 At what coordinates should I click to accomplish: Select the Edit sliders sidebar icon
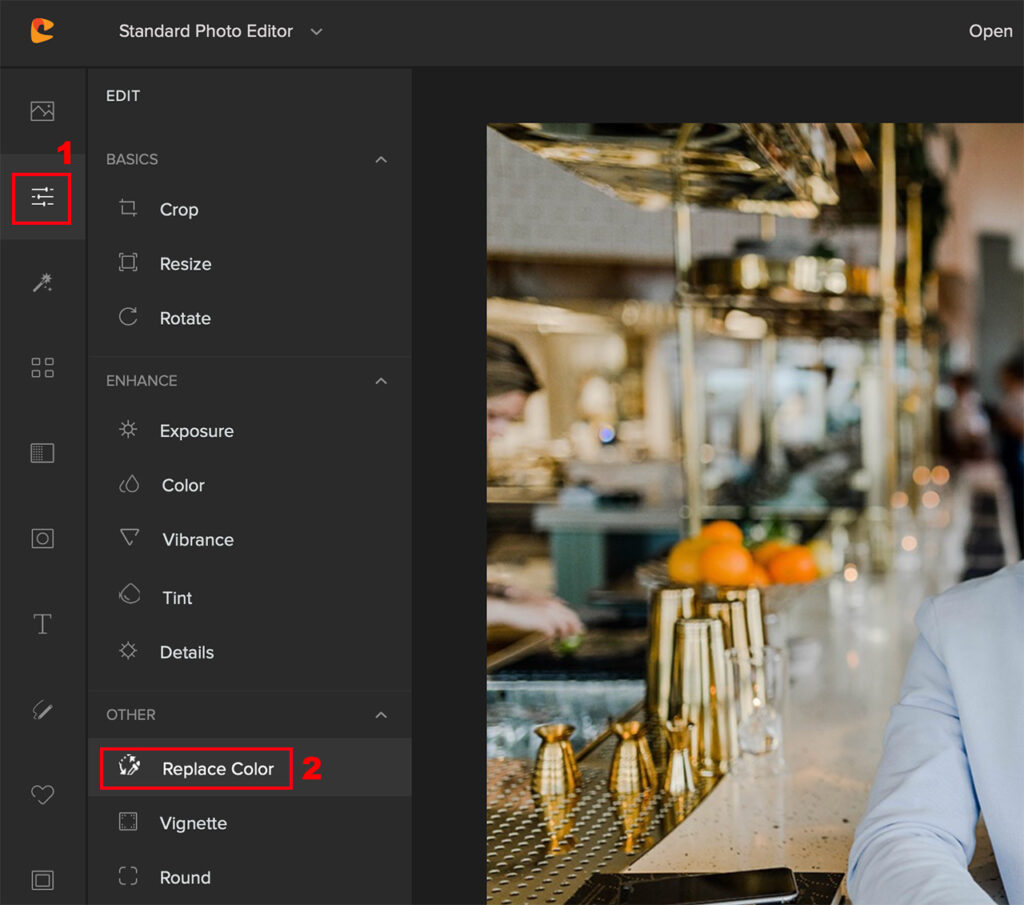42,197
